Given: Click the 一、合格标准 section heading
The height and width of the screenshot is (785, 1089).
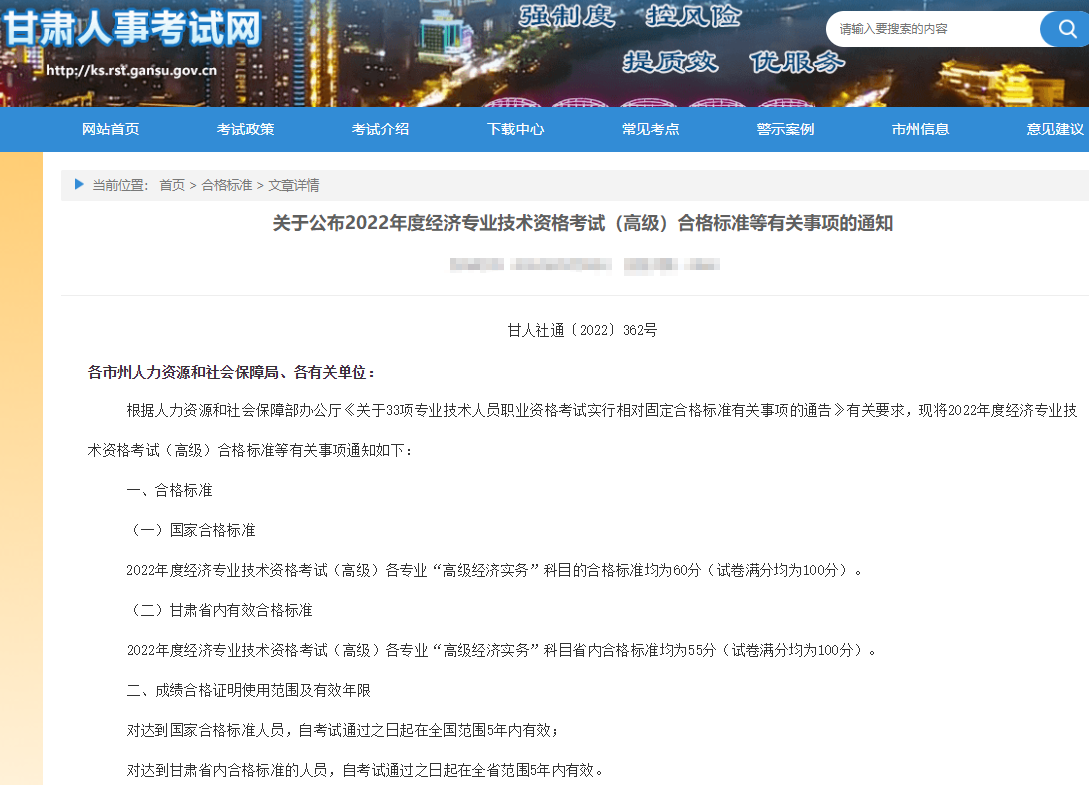Looking at the screenshot, I should [169, 490].
